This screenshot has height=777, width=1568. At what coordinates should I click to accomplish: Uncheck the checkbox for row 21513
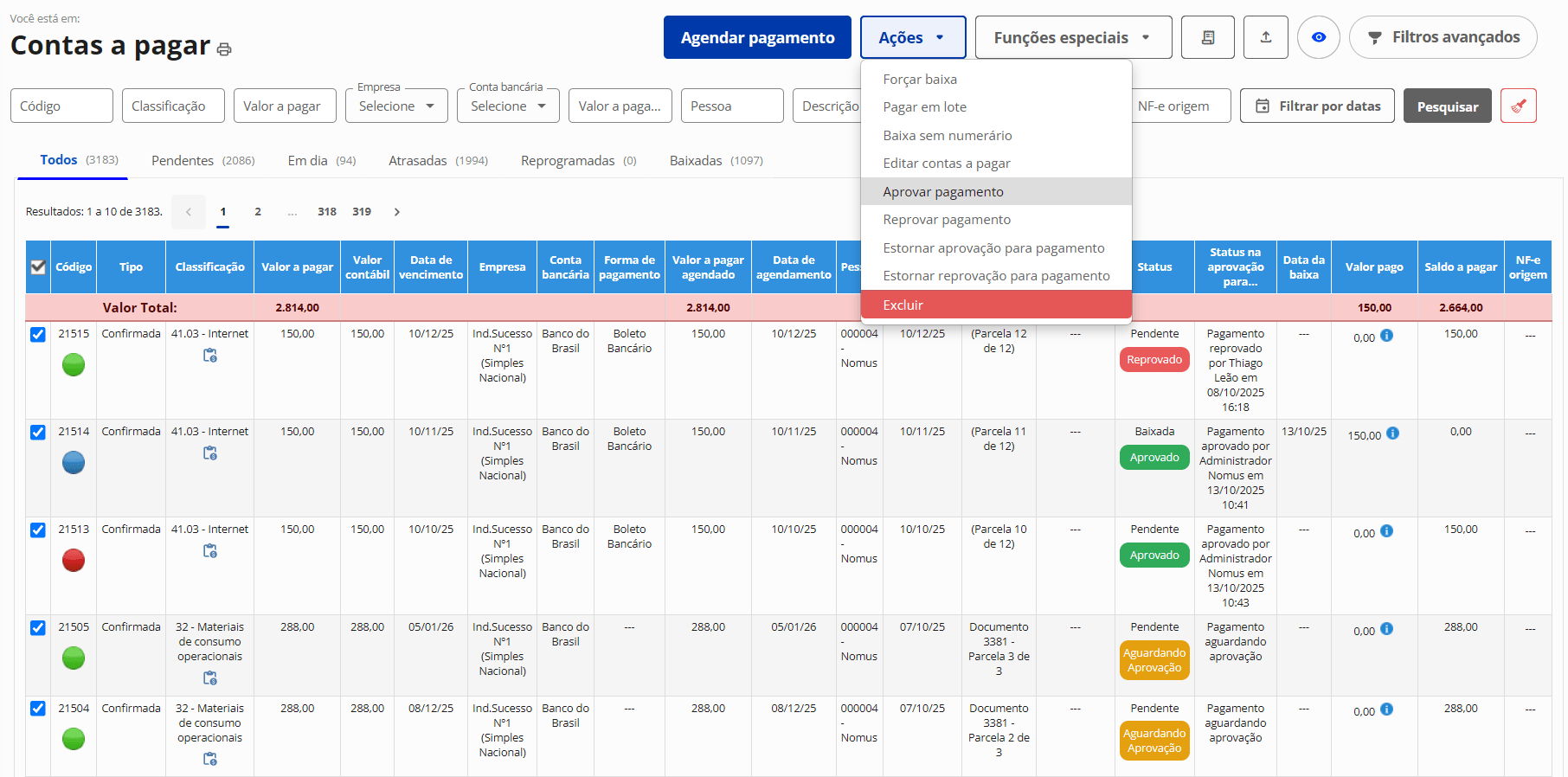click(x=38, y=530)
